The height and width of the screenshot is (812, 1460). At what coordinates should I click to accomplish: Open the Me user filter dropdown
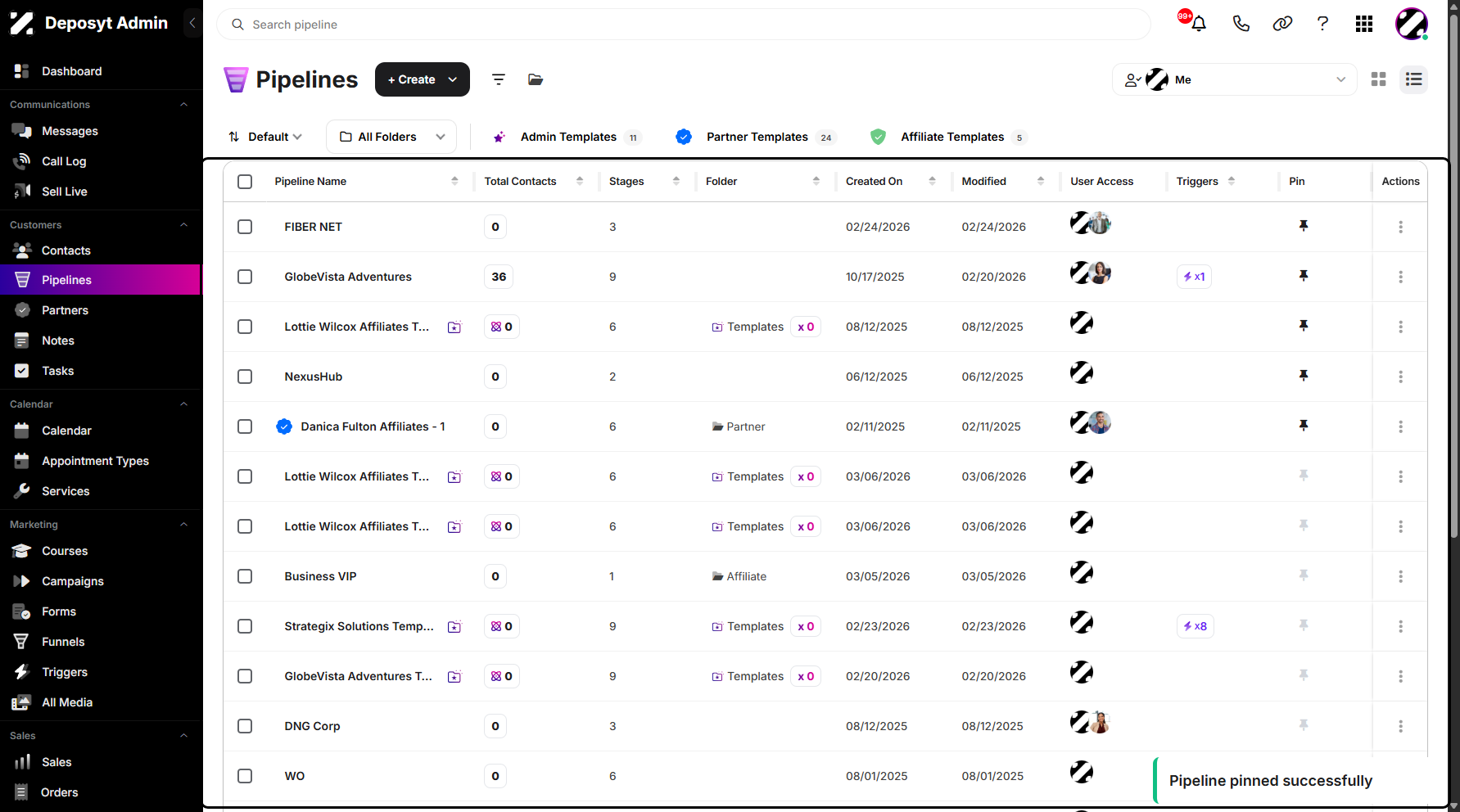1235,79
